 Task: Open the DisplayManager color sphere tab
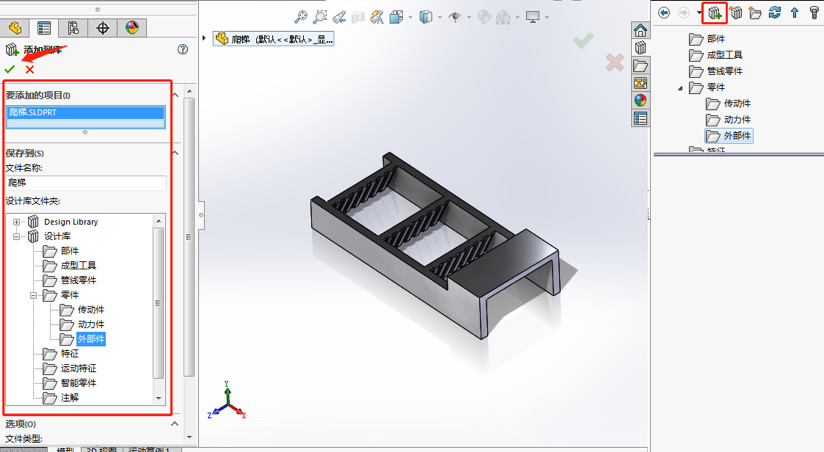pos(133,28)
